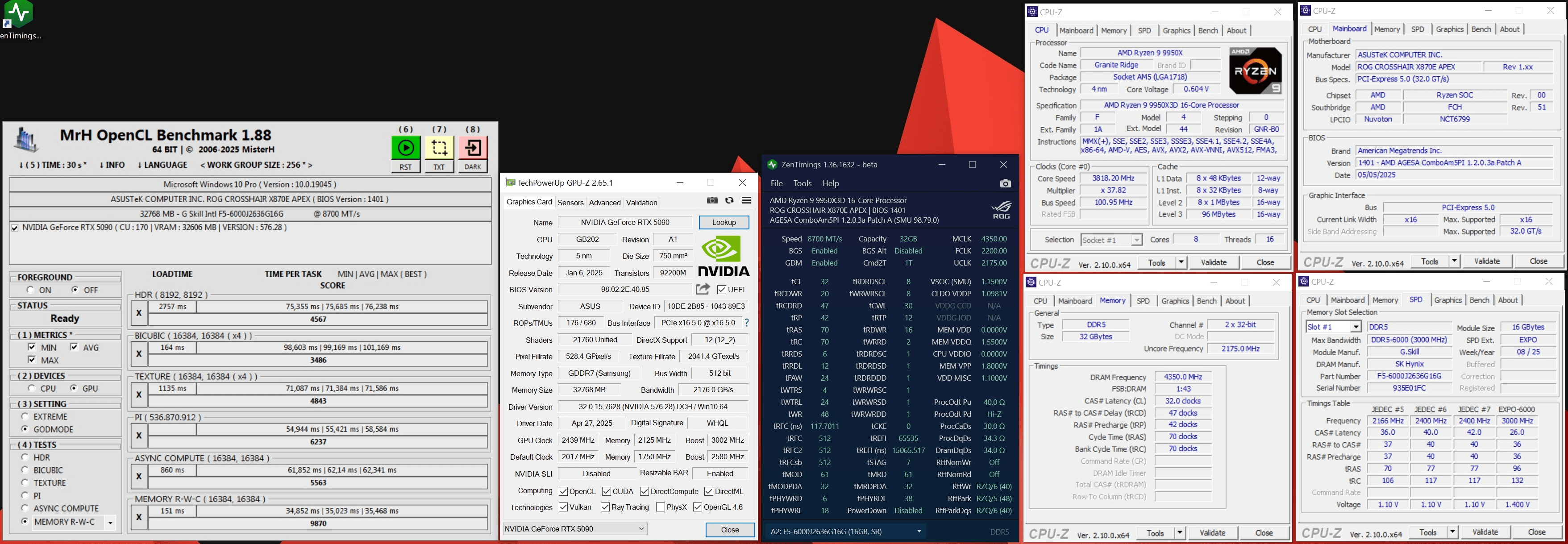Click the GPU-Z Lookup button
The image size is (1568, 544).
724,222
